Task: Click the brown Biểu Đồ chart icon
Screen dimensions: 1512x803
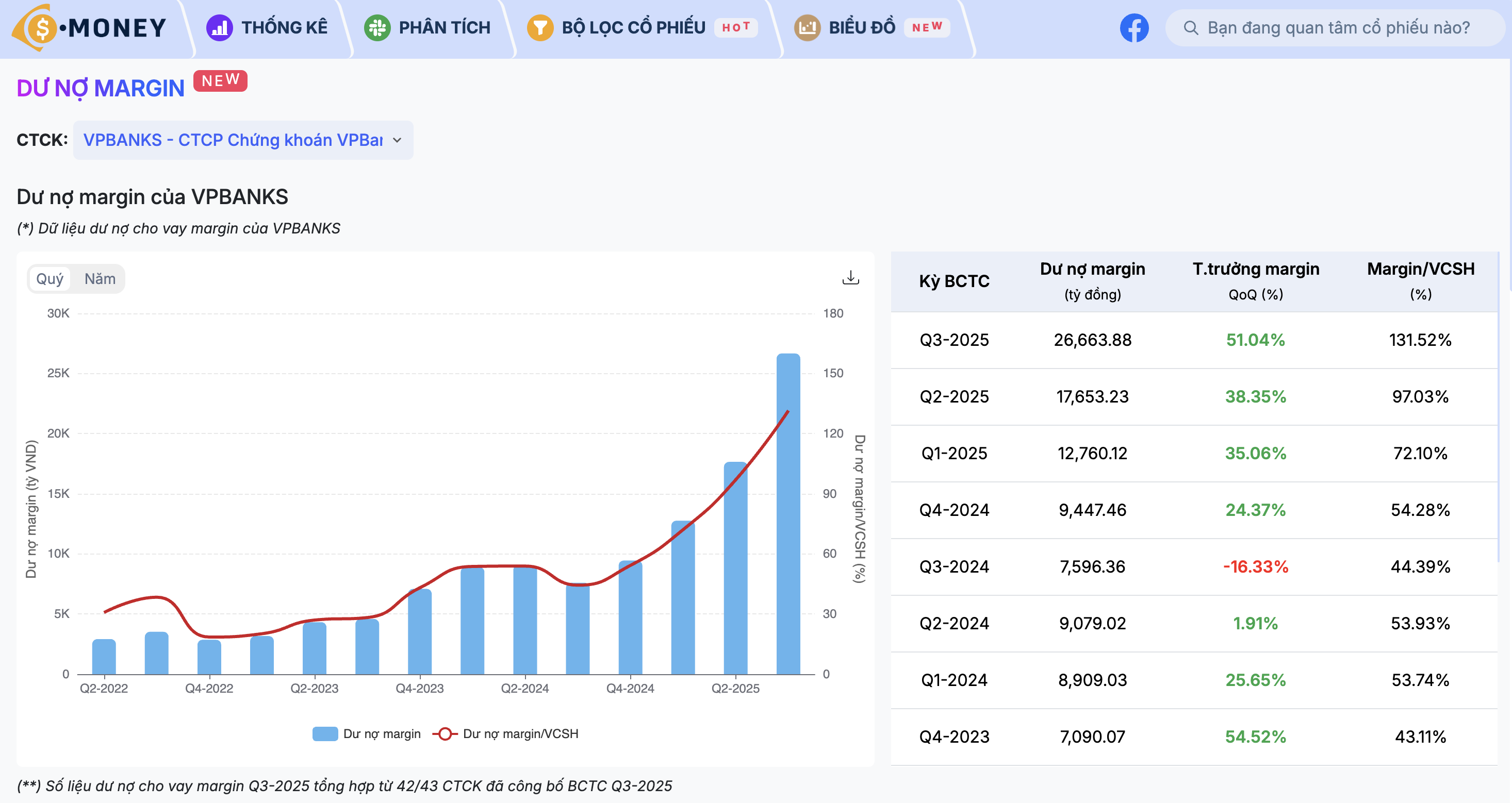Action: click(807, 27)
